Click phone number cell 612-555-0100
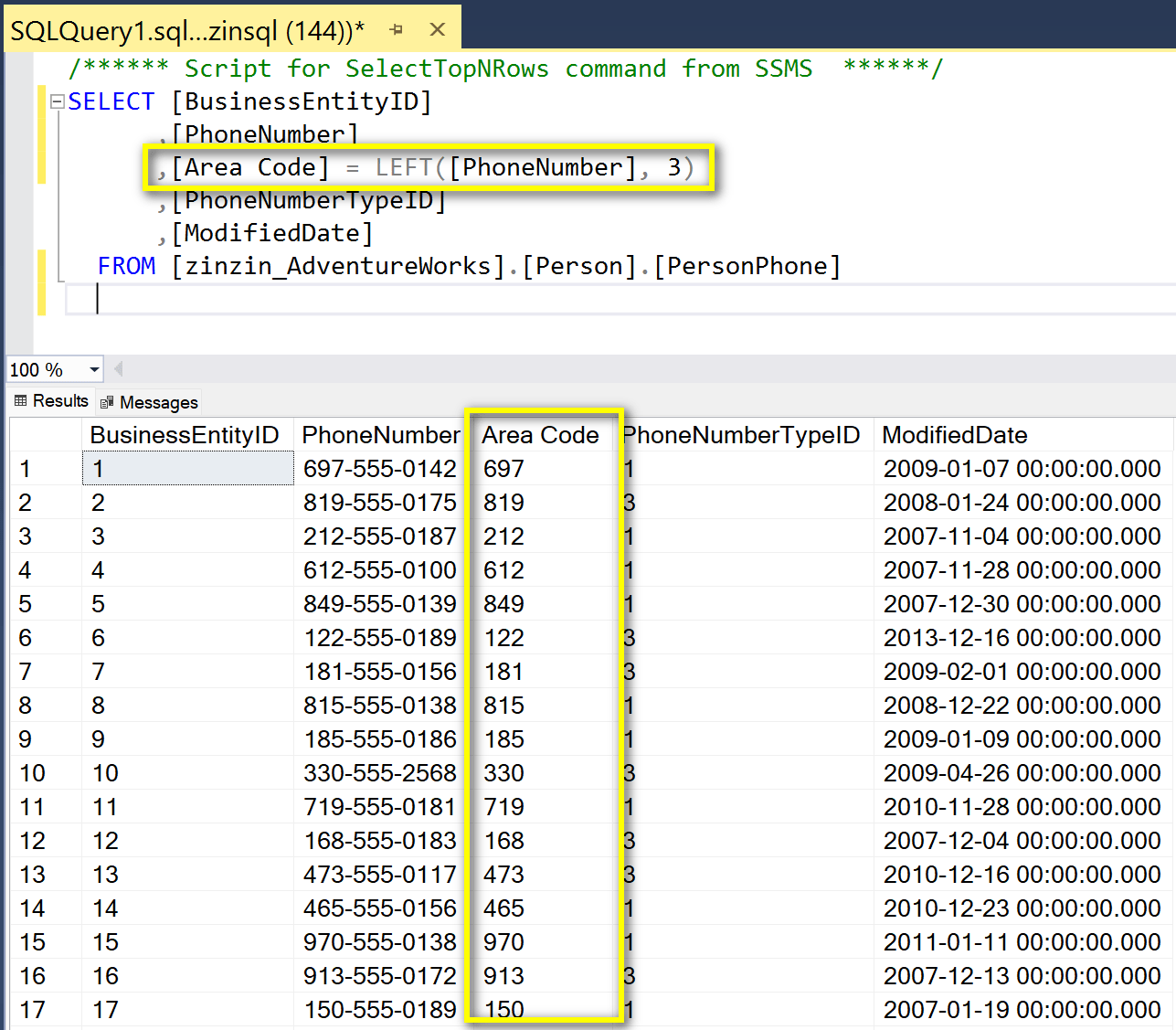The image size is (1176, 1030). coord(380,570)
